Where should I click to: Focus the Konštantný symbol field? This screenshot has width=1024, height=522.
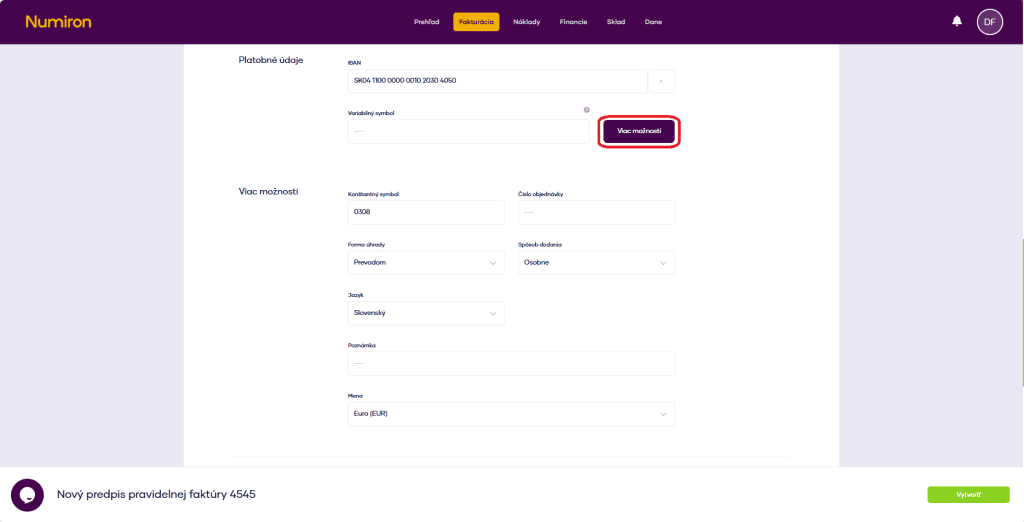coord(426,212)
